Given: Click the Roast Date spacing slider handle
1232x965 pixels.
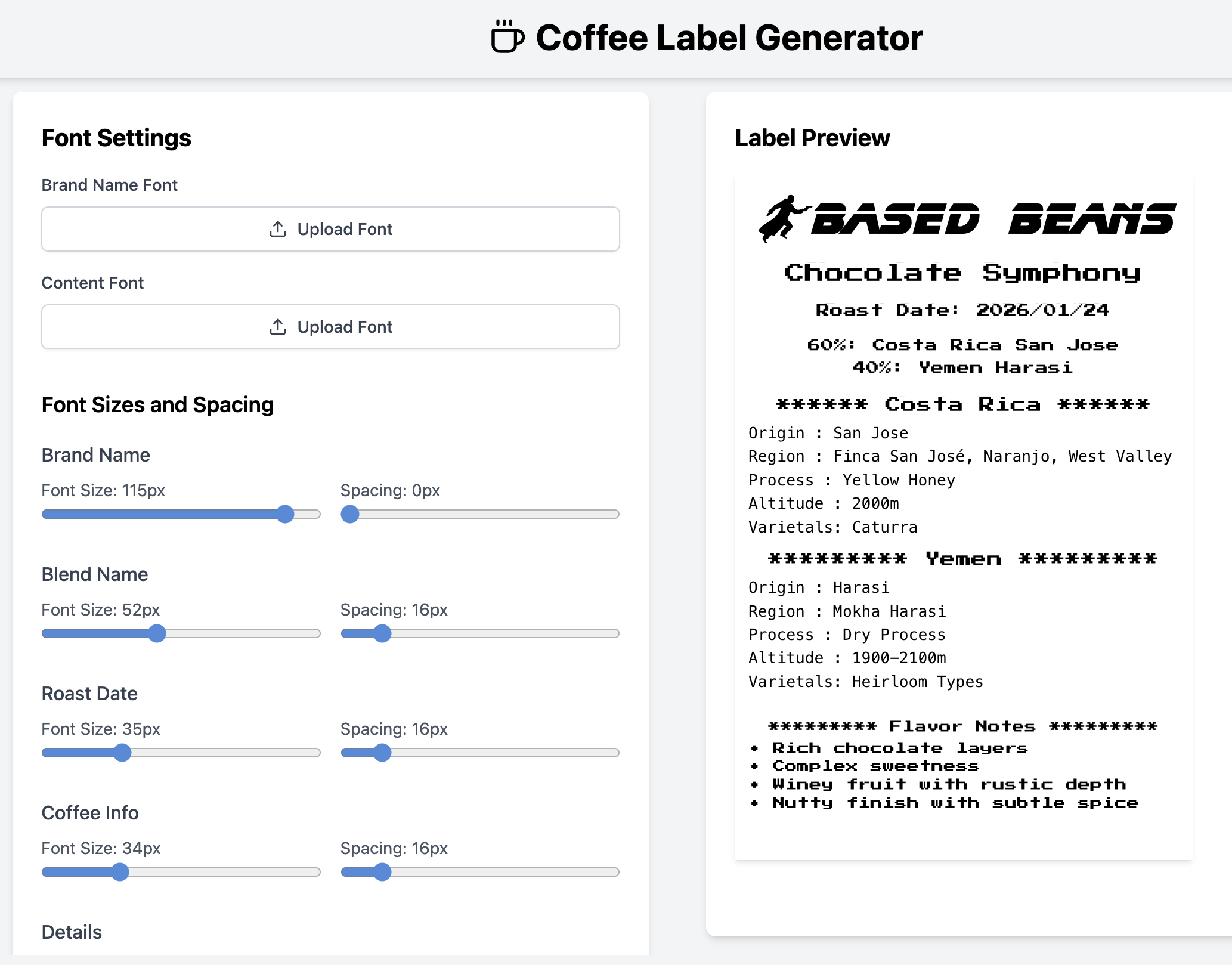Looking at the screenshot, I should coord(384,753).
